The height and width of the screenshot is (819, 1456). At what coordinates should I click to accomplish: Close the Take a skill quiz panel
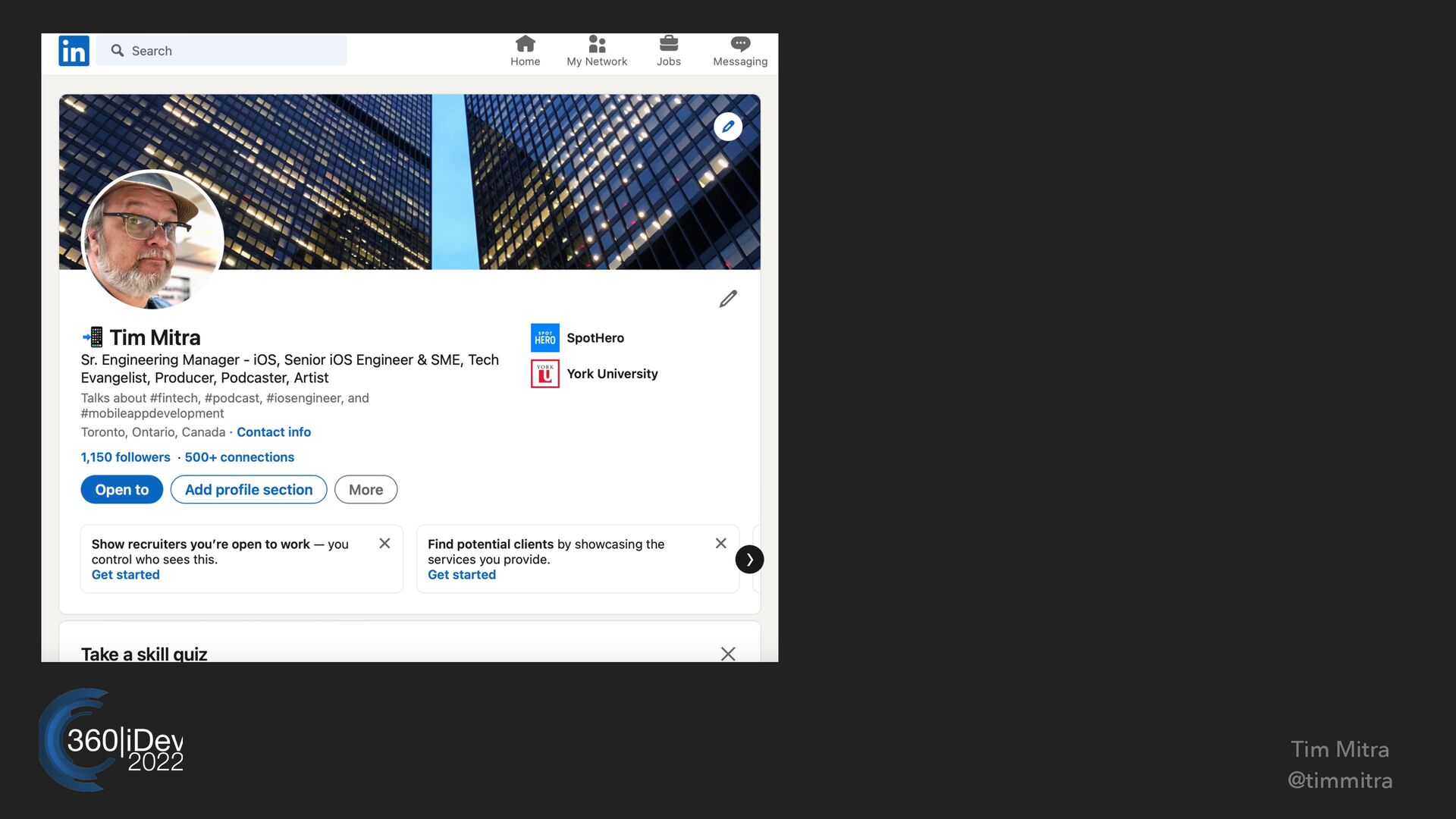click(x=727, y=653)
